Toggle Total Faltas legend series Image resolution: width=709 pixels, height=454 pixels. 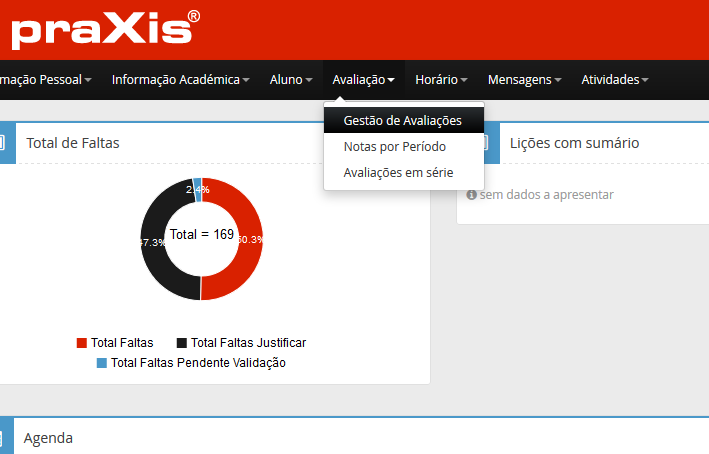point(115,343)
